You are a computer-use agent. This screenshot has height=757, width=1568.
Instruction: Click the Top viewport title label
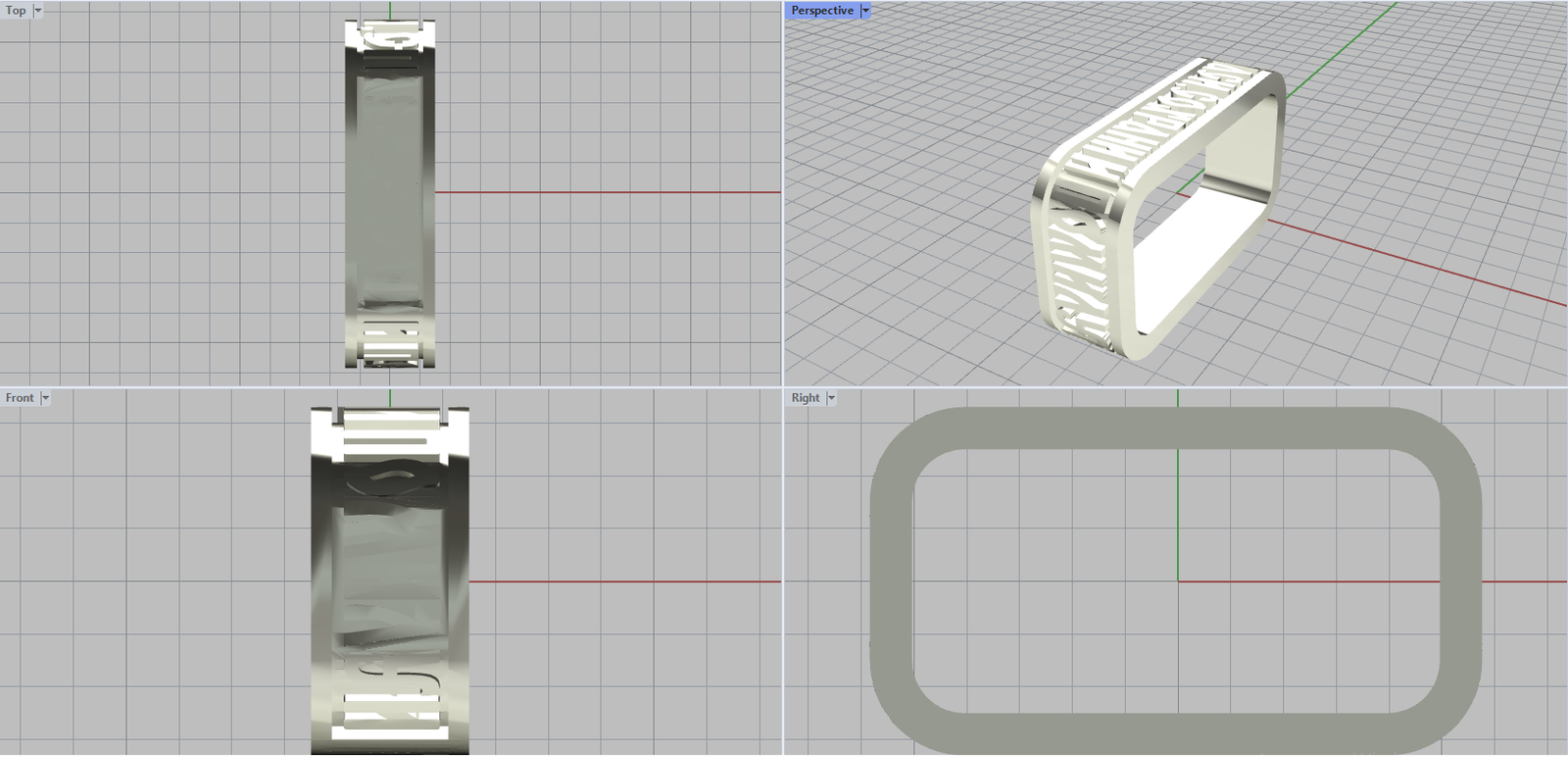[x=16, y=11]
